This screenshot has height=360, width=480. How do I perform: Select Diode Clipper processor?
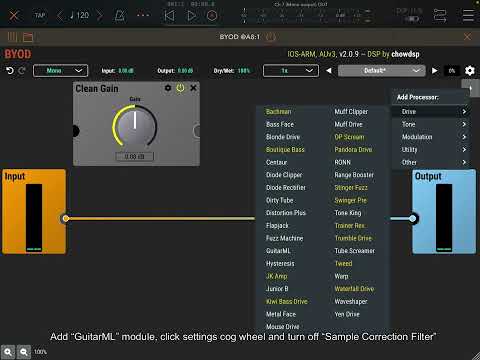[x=284, y=175]
